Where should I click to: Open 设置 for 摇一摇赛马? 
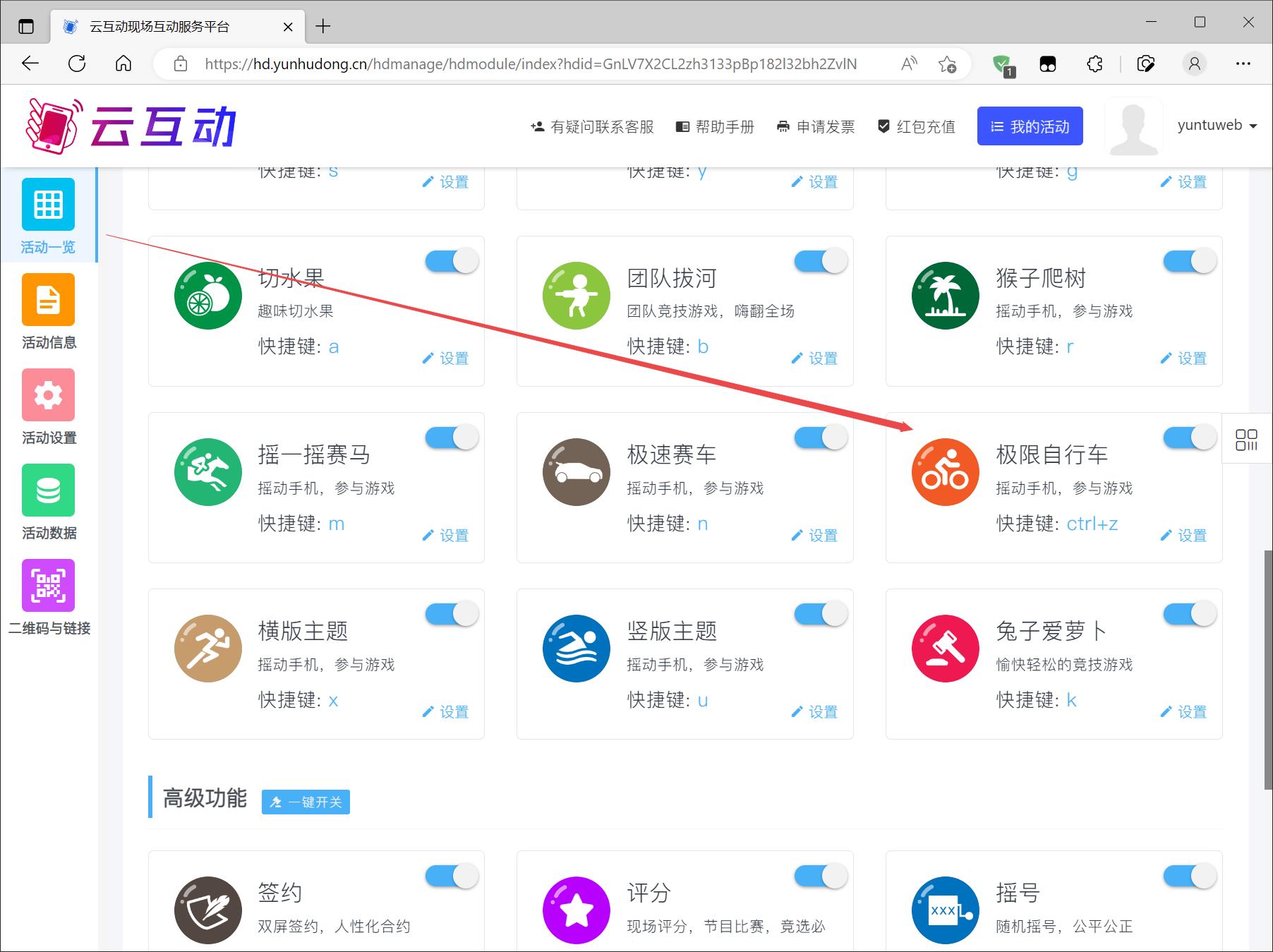(445, 536)
